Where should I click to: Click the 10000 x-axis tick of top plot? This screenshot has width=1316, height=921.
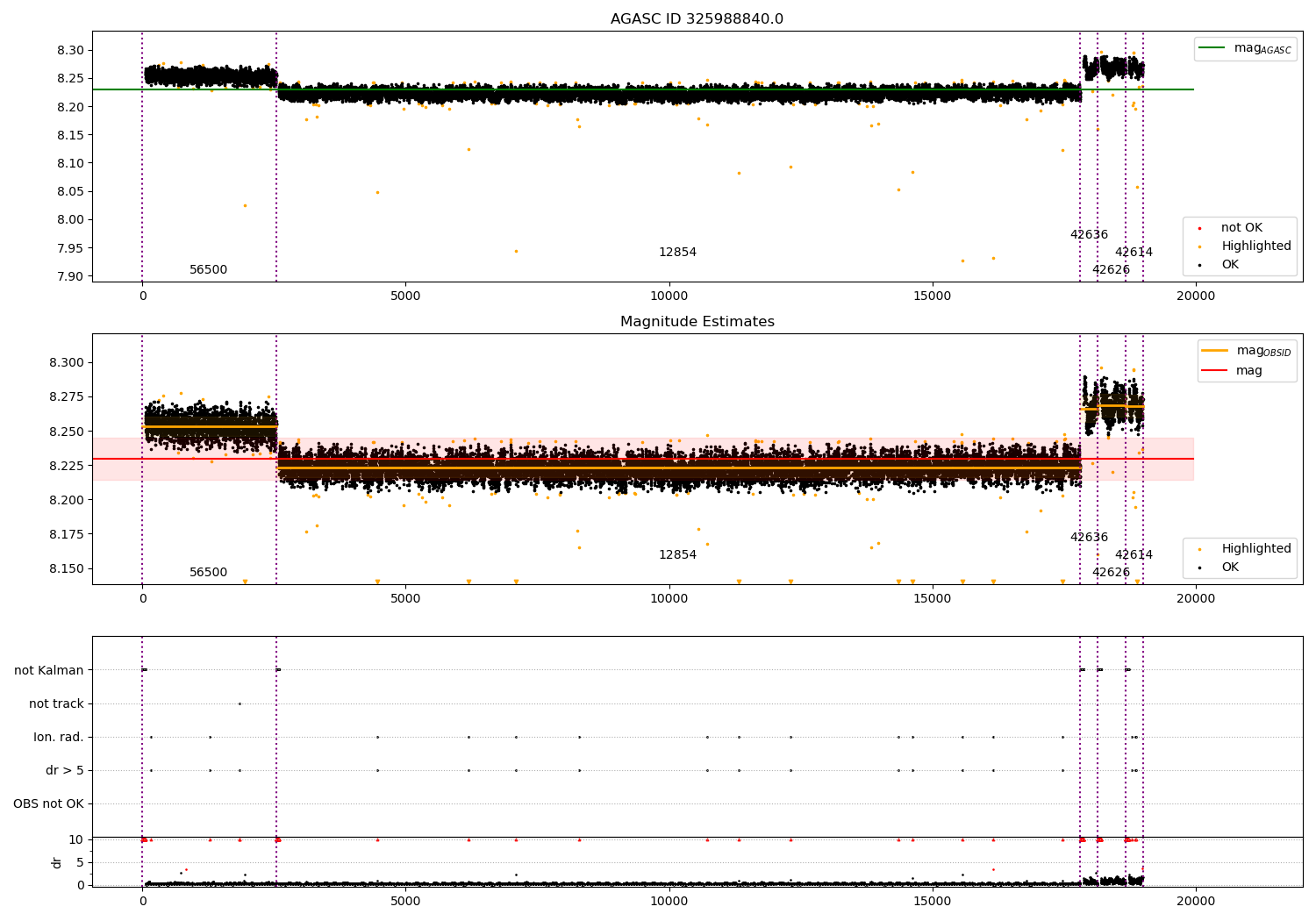click(x=669, y=296)
